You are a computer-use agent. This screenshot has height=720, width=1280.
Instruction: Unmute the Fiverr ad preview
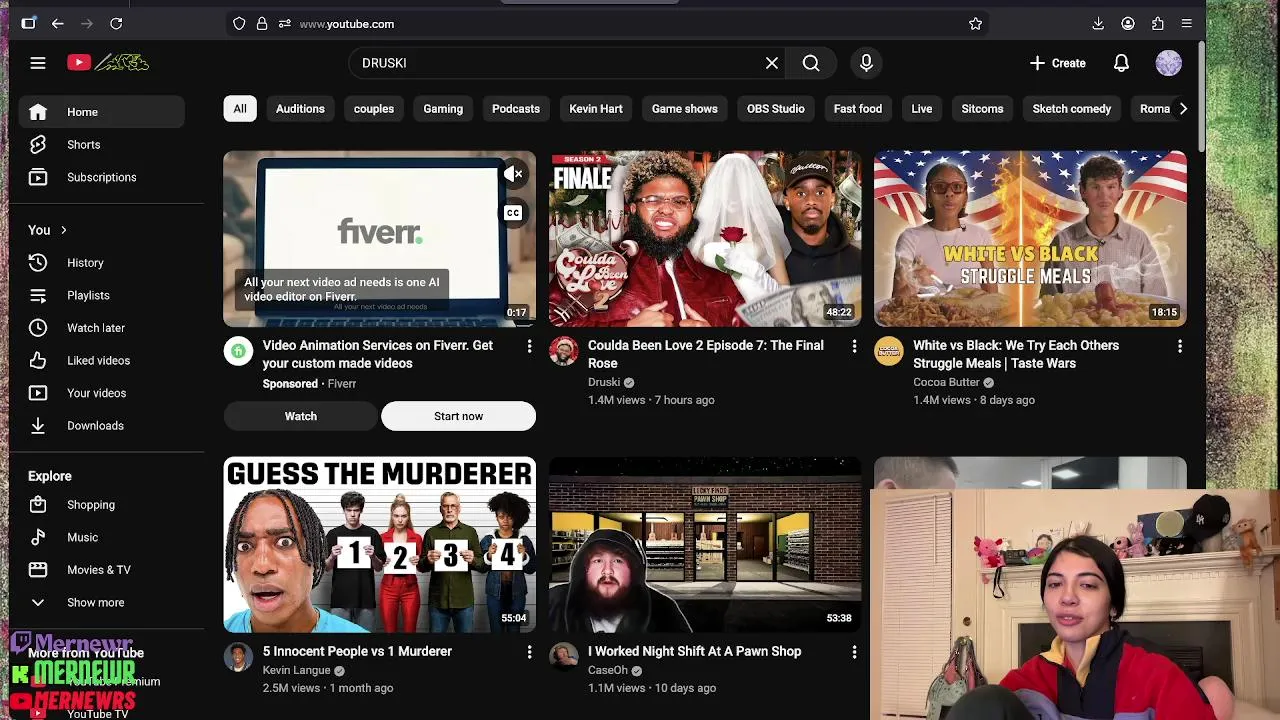click(x=513, y=175)
